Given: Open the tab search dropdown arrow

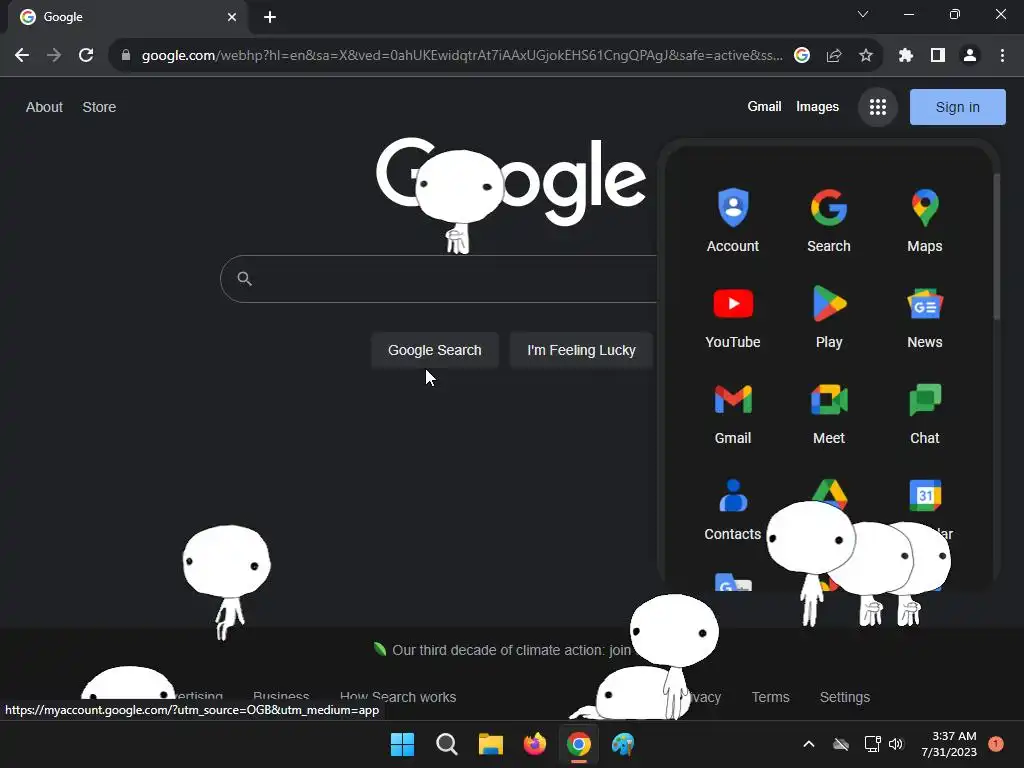Looking at the screenshot, I should click(863, 14).
